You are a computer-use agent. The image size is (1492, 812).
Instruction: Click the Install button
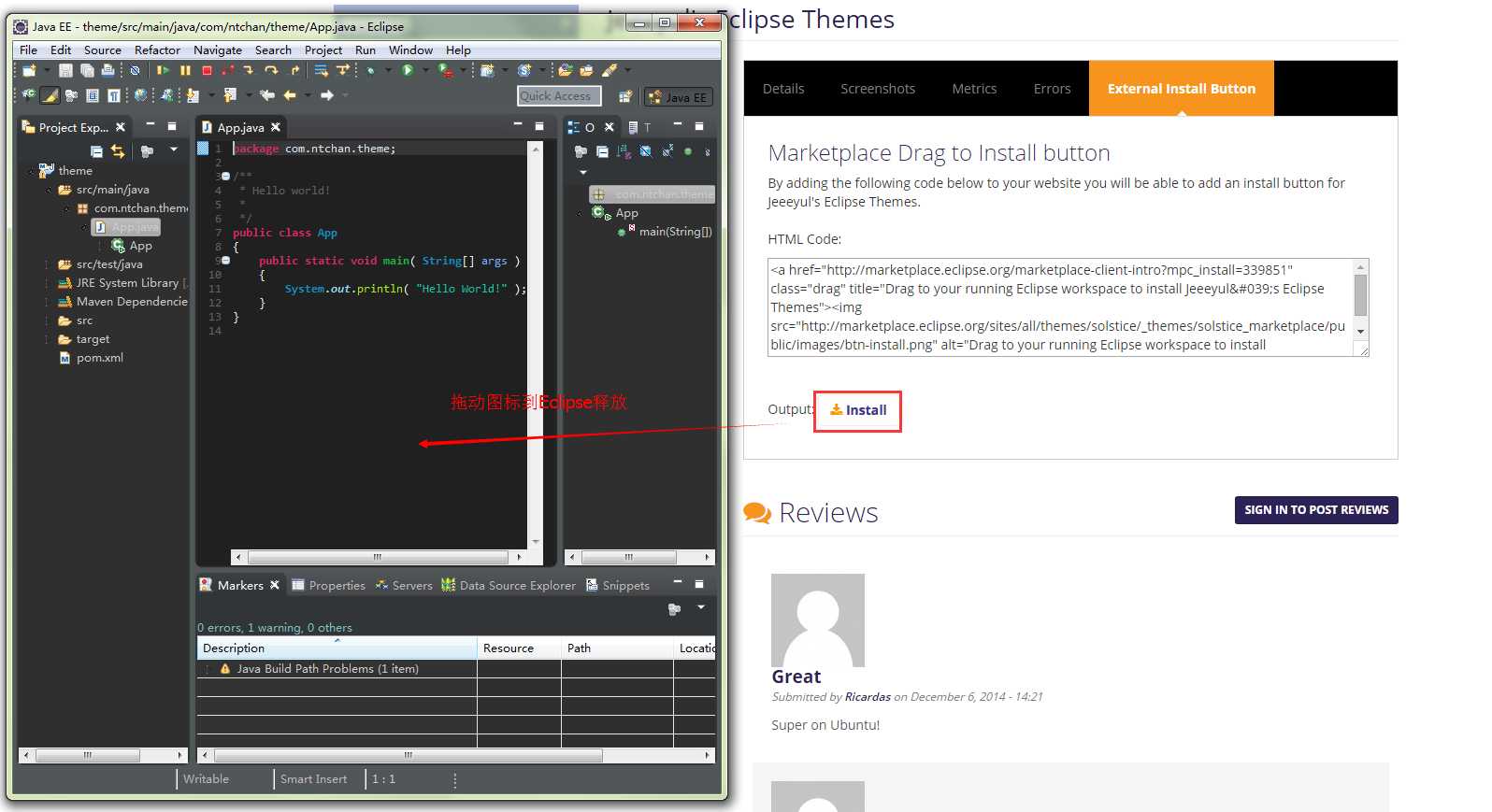coord(858,410)
